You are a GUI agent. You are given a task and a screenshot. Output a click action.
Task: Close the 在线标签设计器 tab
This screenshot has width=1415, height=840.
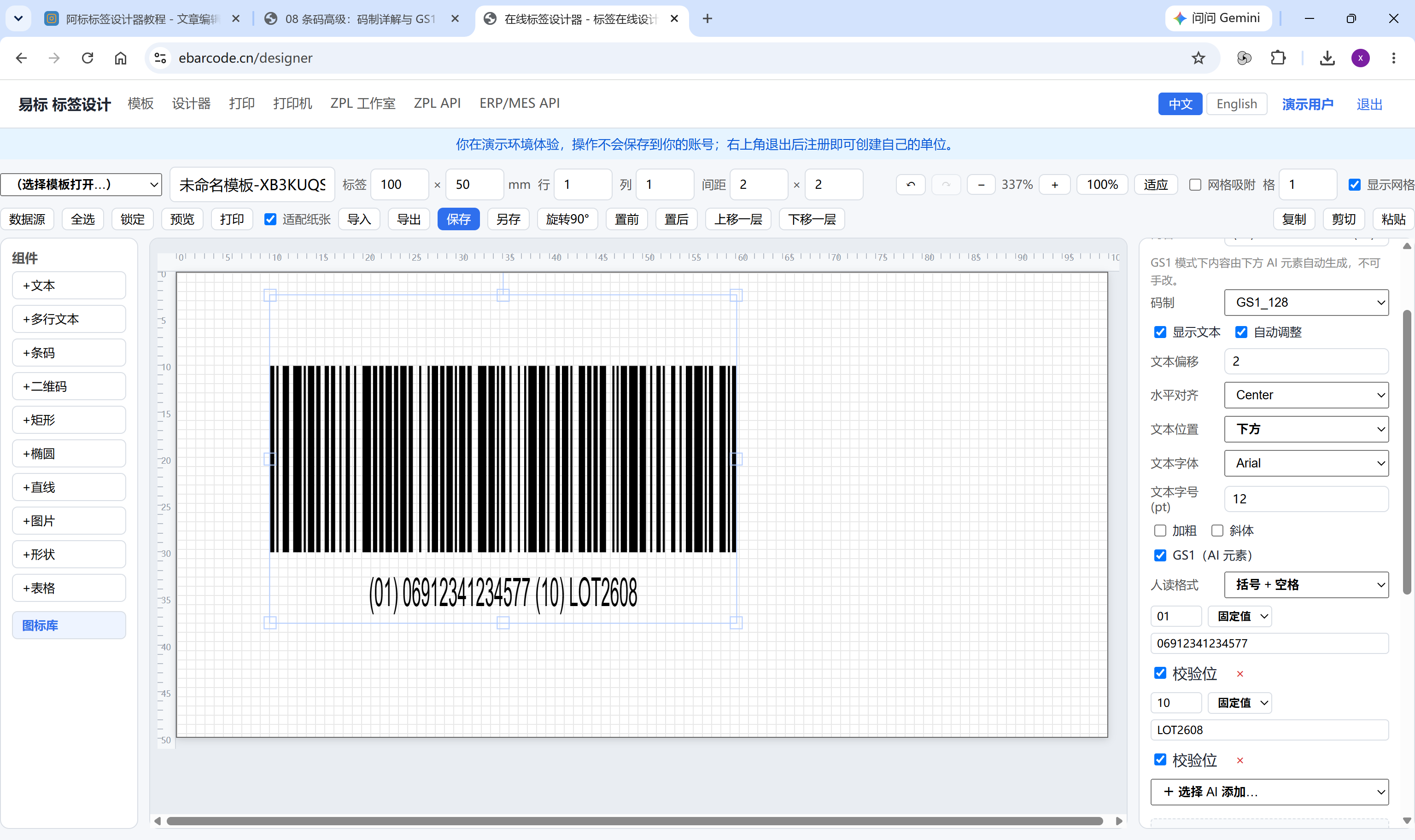point(674,19)
